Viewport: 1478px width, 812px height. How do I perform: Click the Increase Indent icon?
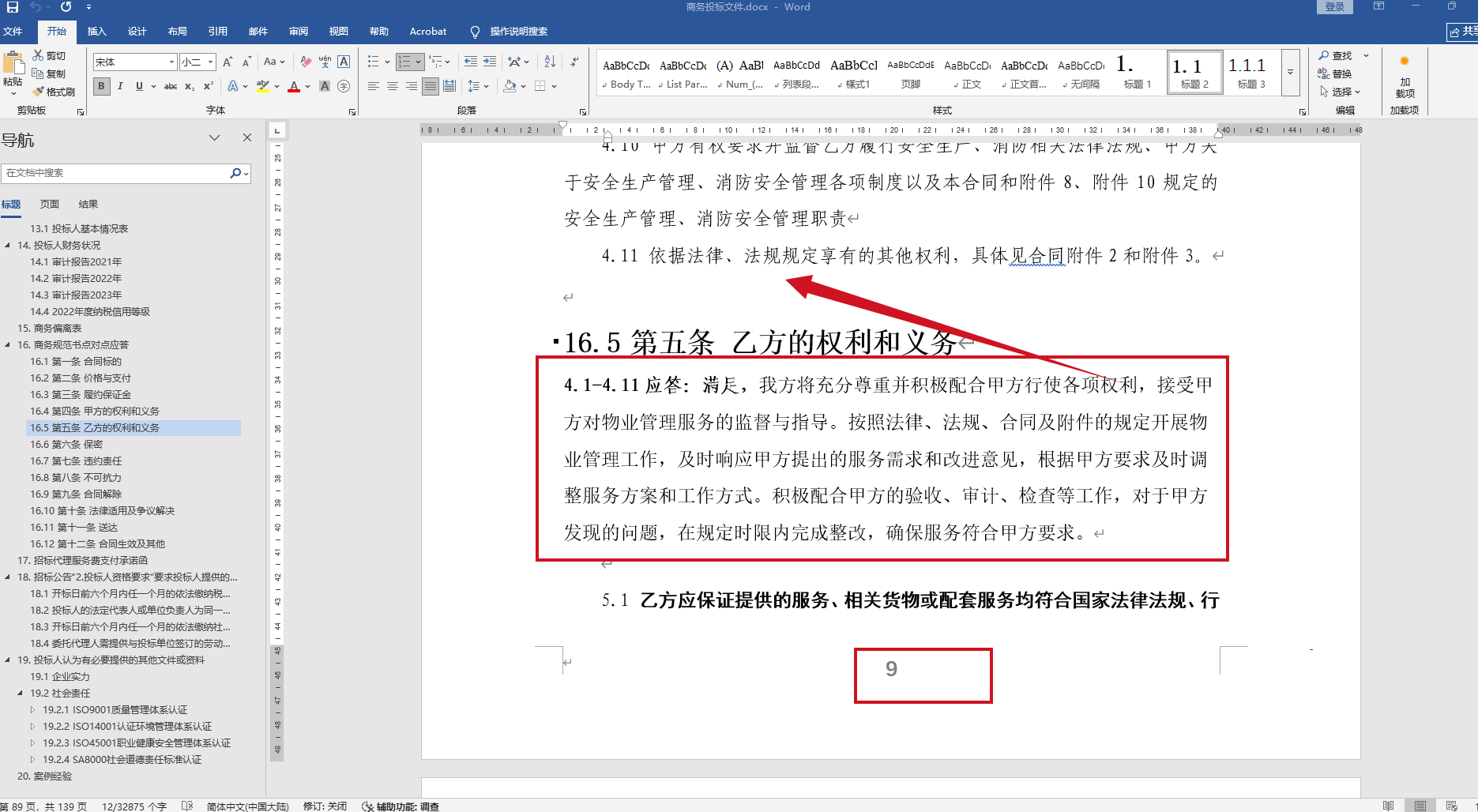point(490,62)
